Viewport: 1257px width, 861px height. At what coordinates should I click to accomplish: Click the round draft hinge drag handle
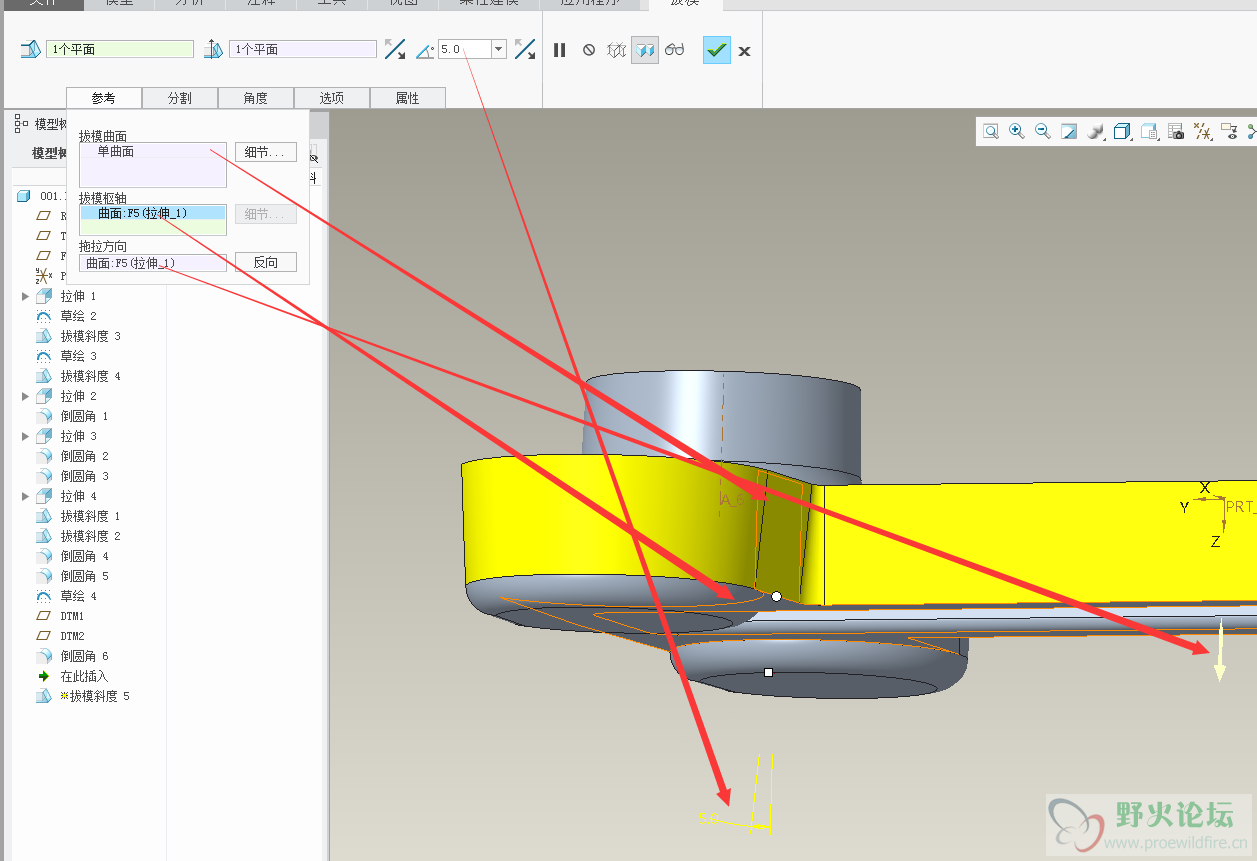coord(776,596)
